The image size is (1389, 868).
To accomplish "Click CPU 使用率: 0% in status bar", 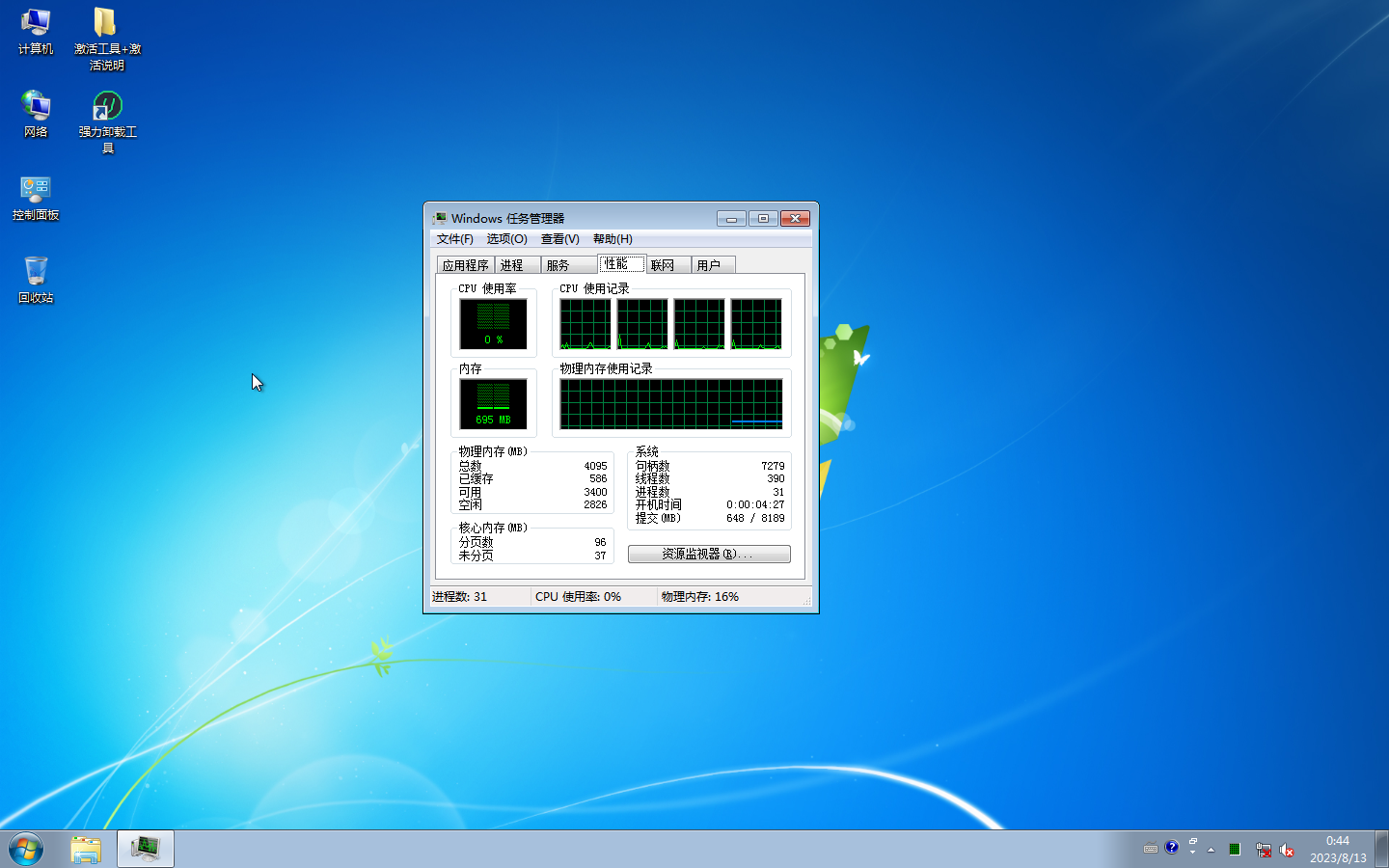I will tap(579, 597).
